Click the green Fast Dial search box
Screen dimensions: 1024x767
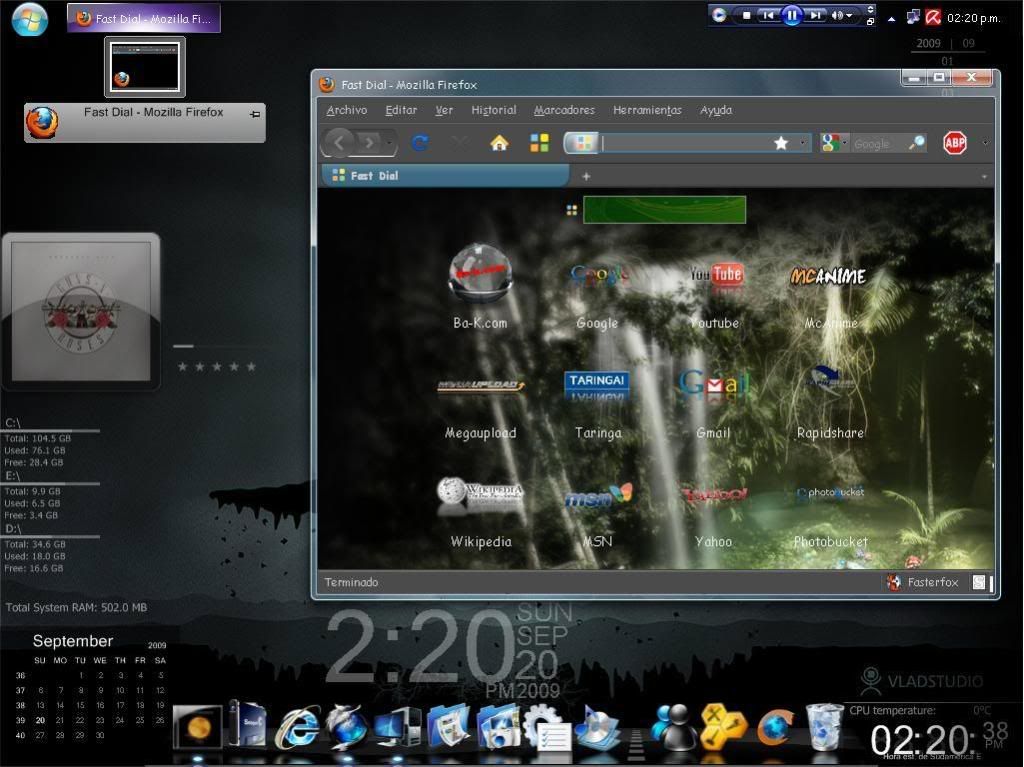pyautogui.click(x=664, y=210)
